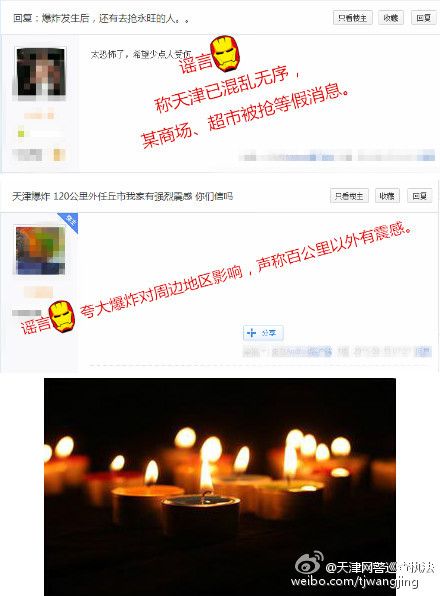Click the plus icon in the 分享 button

click(251, 333)
